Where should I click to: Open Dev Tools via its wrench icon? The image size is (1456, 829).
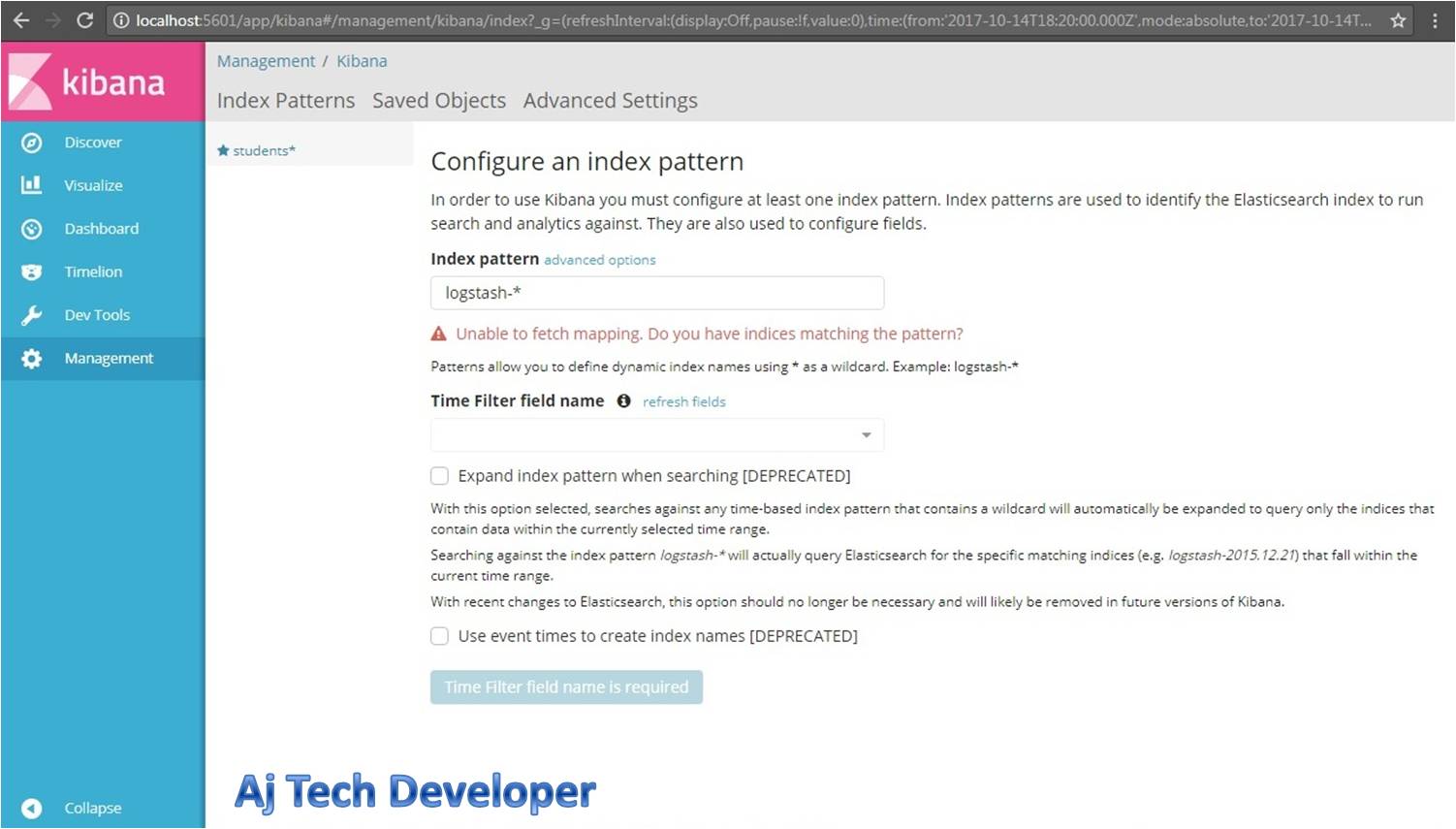point(32,315)
